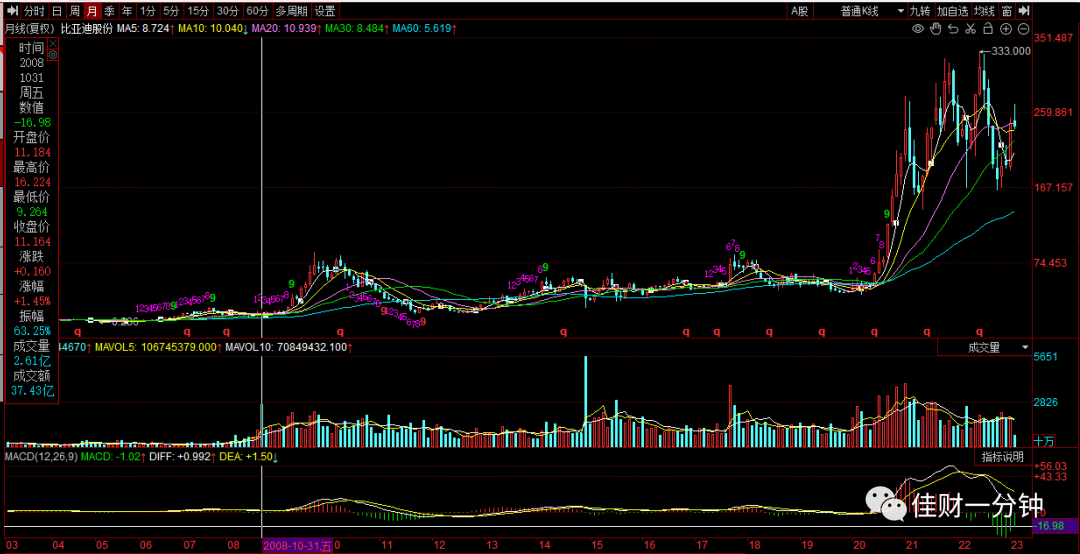
Task: Toggle the 均线 moving average button
Action: pyautogui.click(x=985, y=11)
